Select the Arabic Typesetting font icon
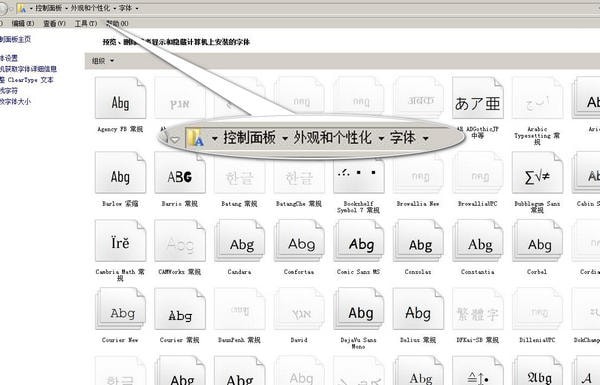The height and width of the screenshot is (385, 600). point(537,98)
